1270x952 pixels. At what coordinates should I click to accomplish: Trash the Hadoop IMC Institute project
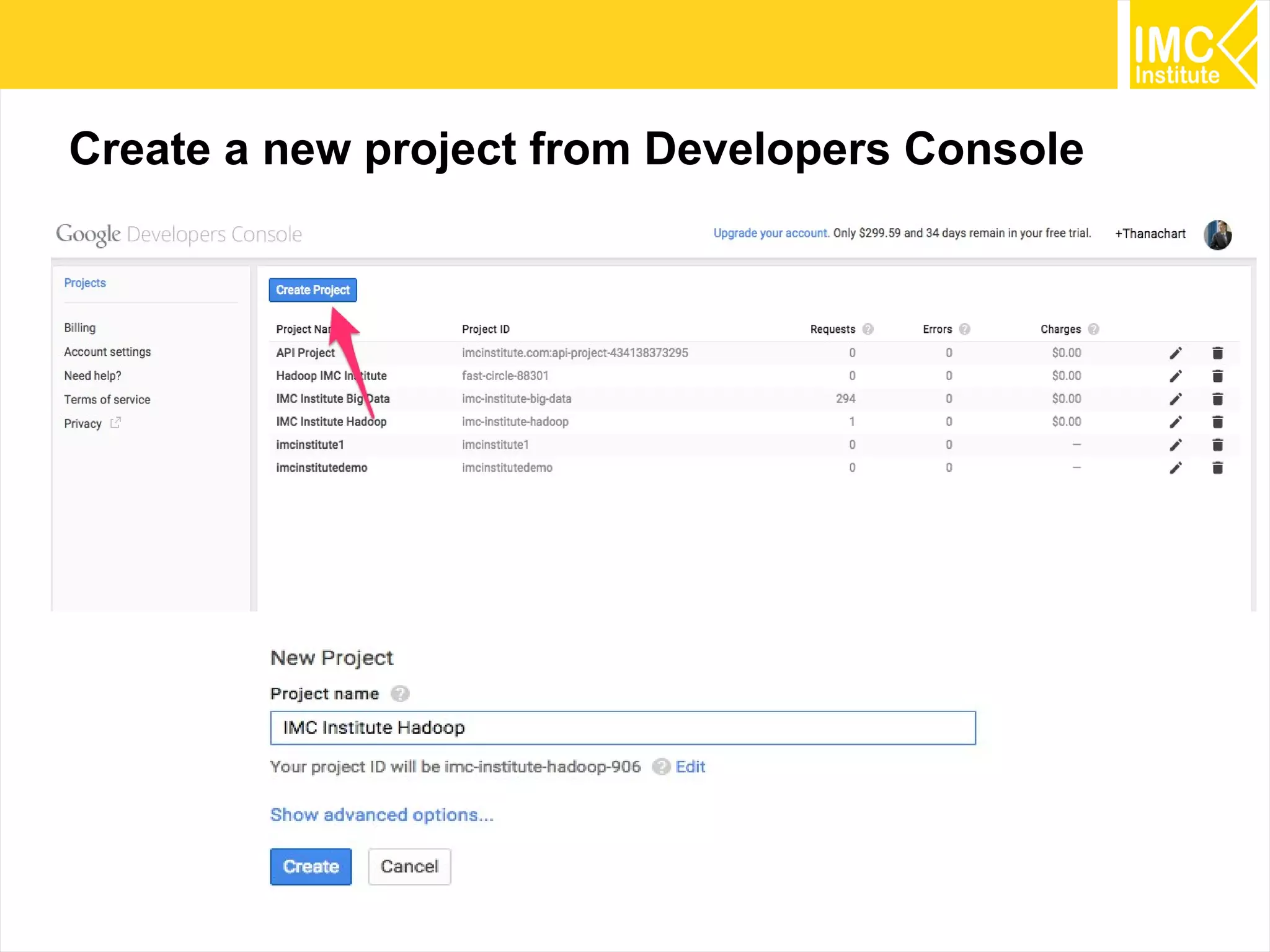[1217, 376]
